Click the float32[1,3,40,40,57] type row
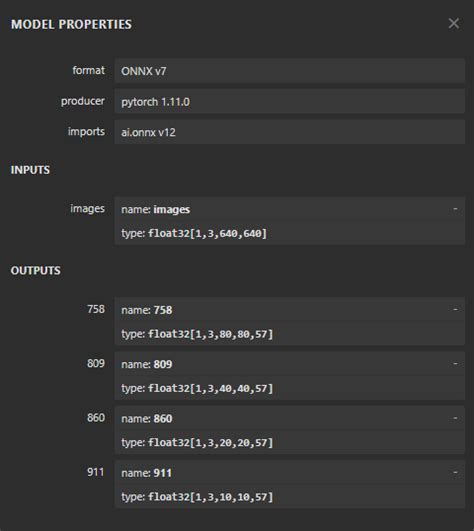The image size is (474, 531). pos(289,388)
